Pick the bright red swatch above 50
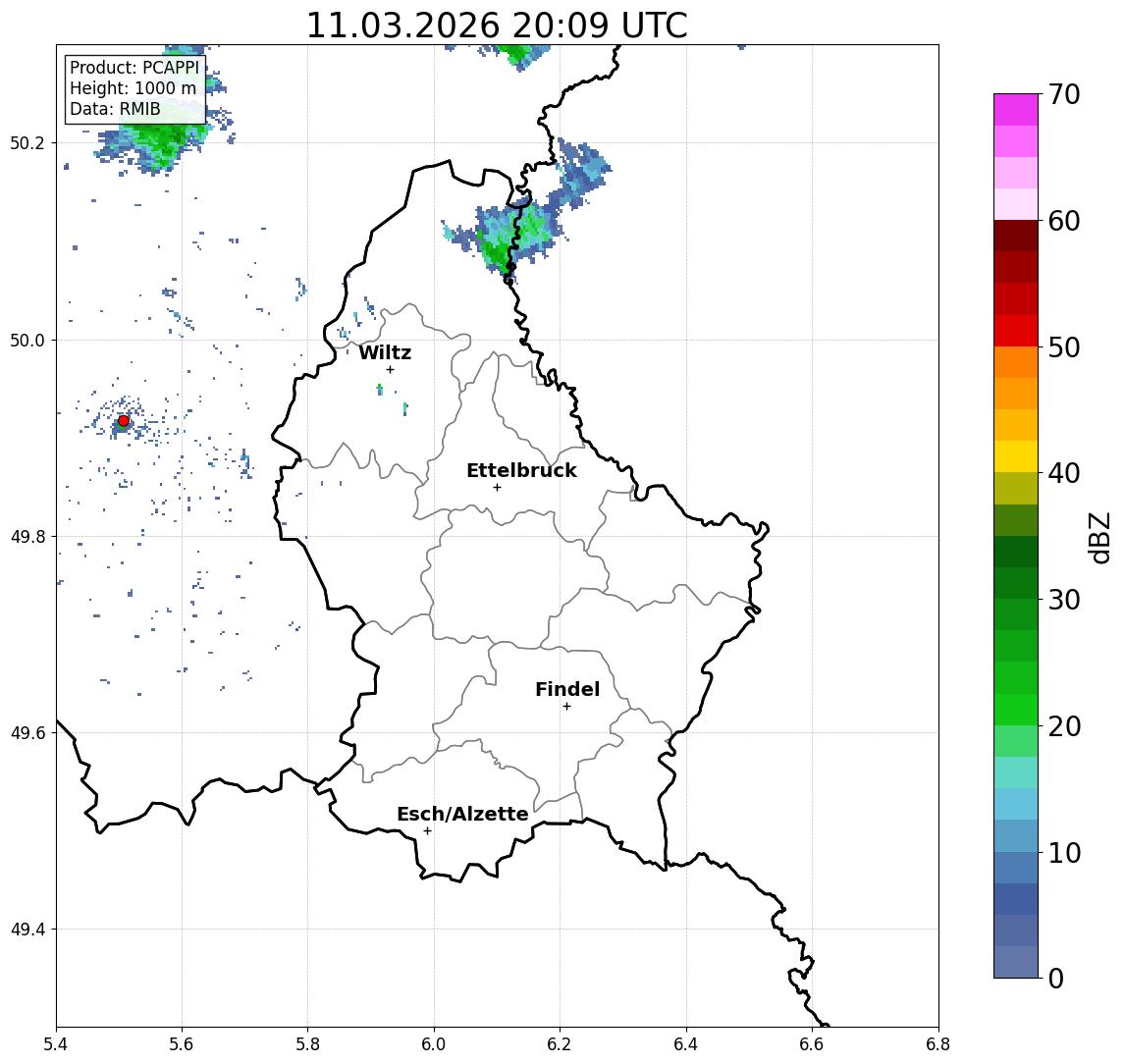Image resolution: width=1124 pixels, height=1064 pixels. pyautogui.click(x=1016, y=331)
